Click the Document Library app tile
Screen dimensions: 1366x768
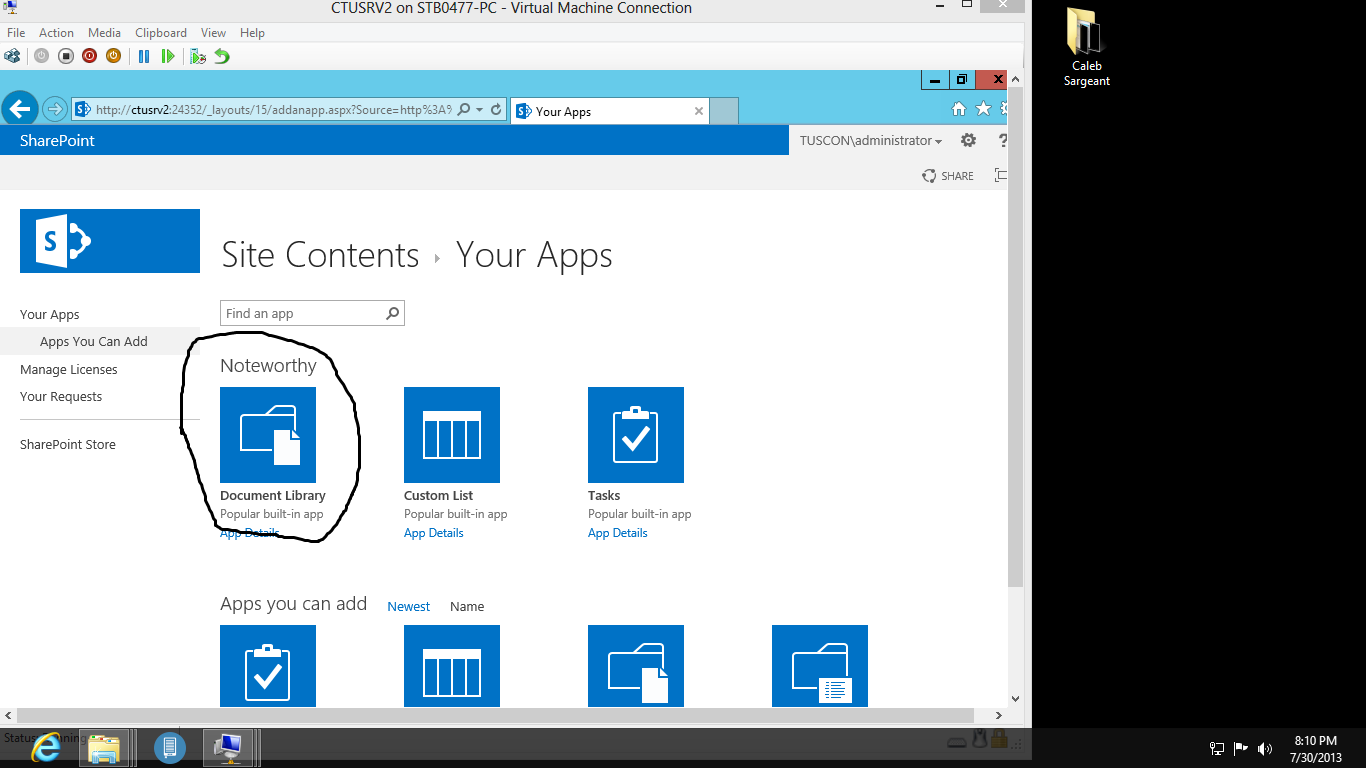tap(268, 435)
